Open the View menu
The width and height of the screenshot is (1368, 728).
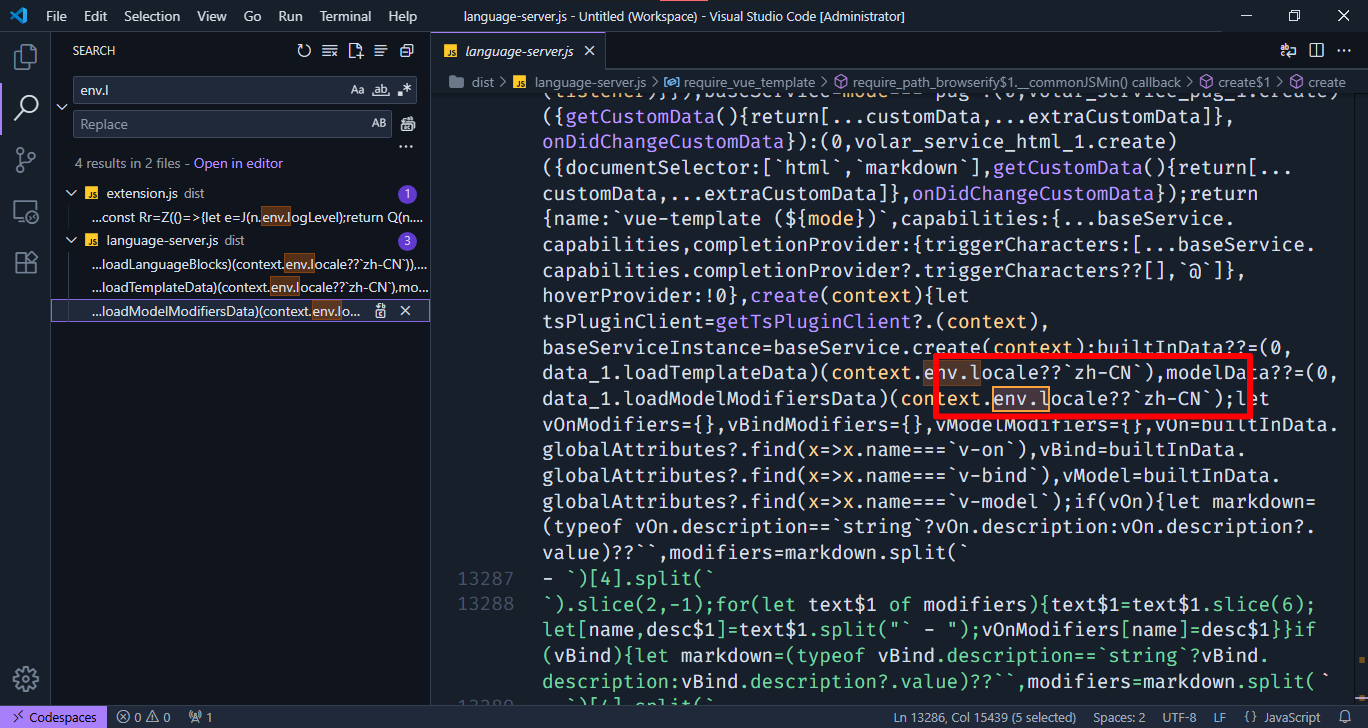point(212,16)
